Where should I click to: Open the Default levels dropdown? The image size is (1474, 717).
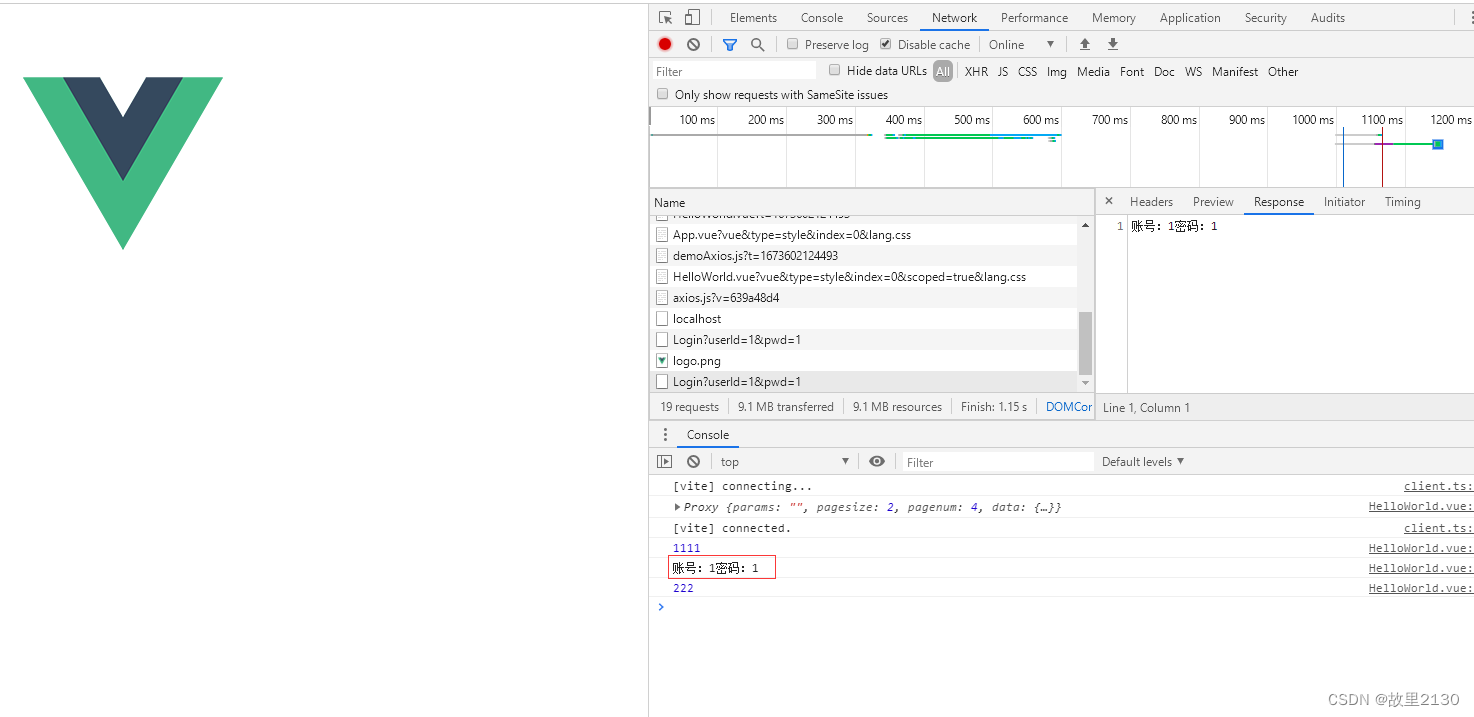point(1143,461)
